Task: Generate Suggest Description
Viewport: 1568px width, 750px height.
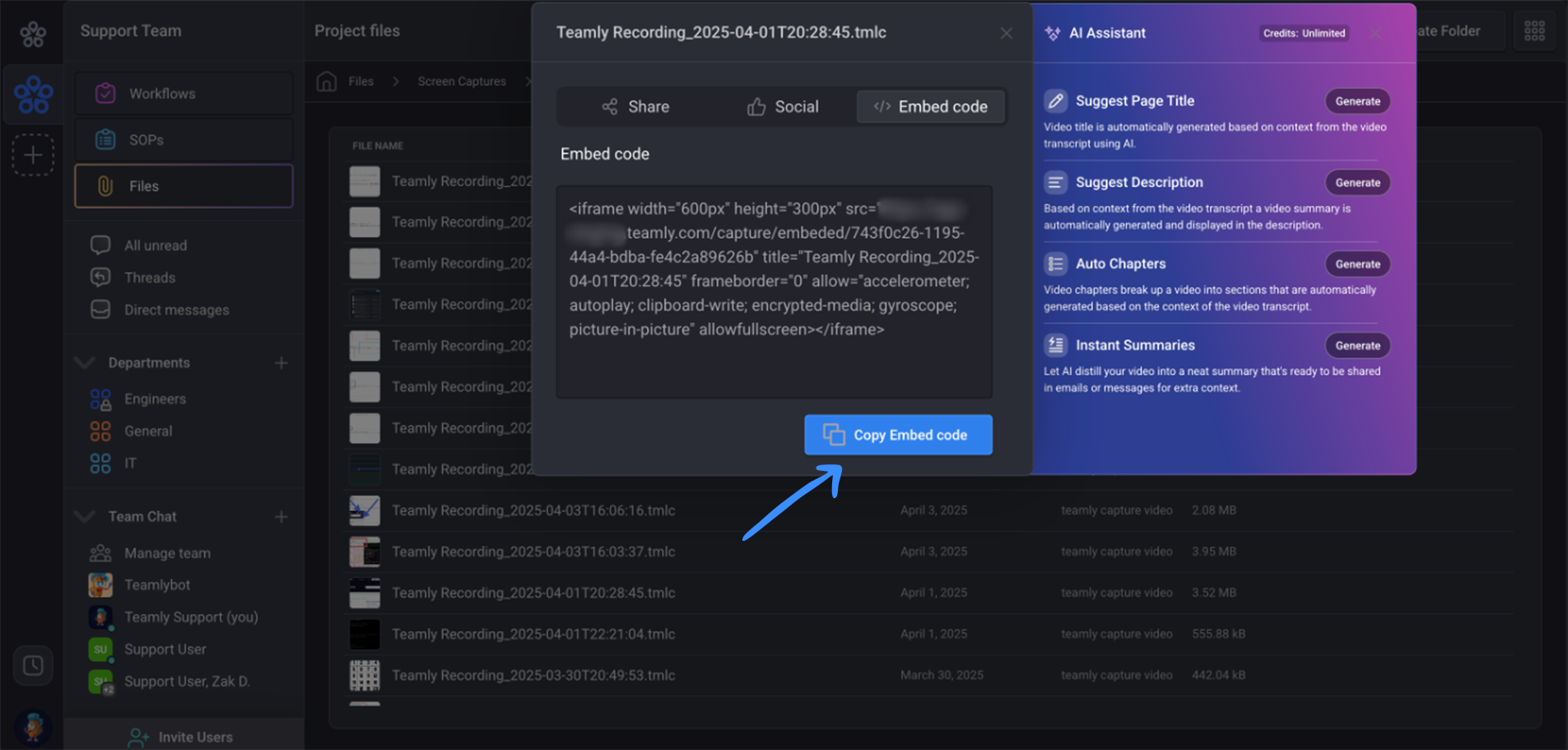Action: pos(1357,182)
